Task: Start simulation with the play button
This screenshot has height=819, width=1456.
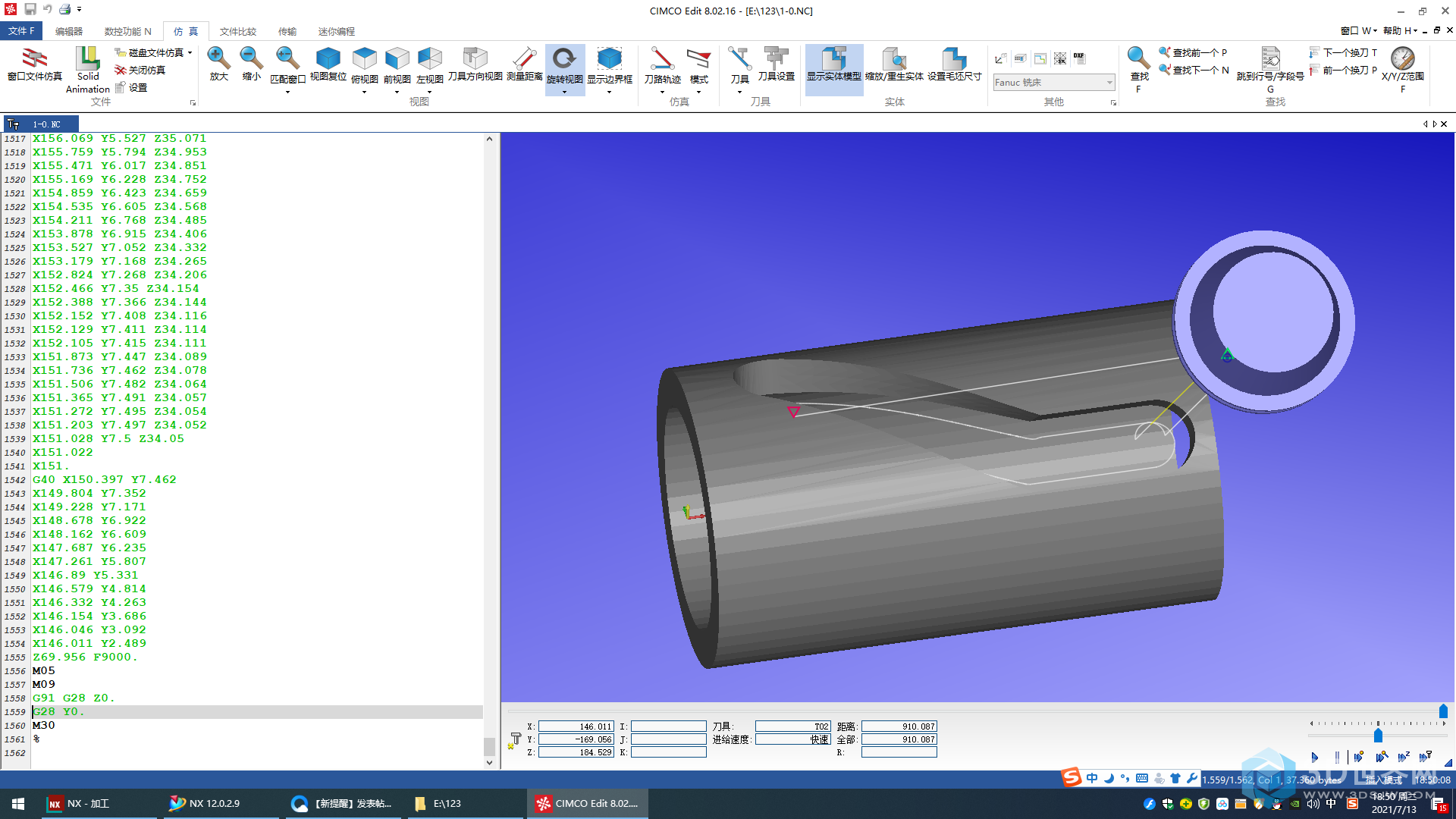Action: click(x=1315, y=757)
